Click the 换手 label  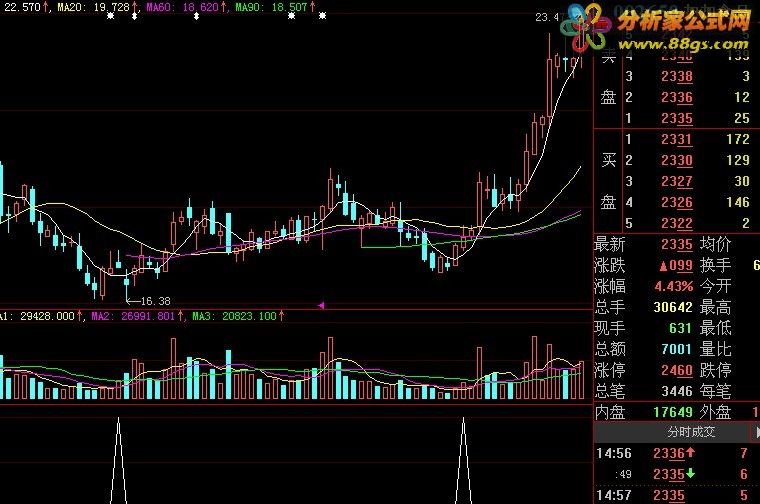click(x=715, y=265)
